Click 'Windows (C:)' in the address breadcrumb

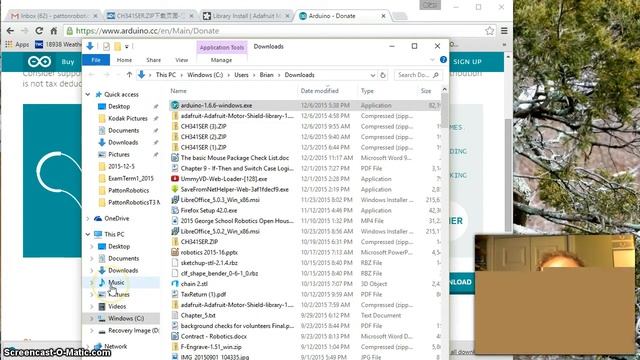pos(205,75)
